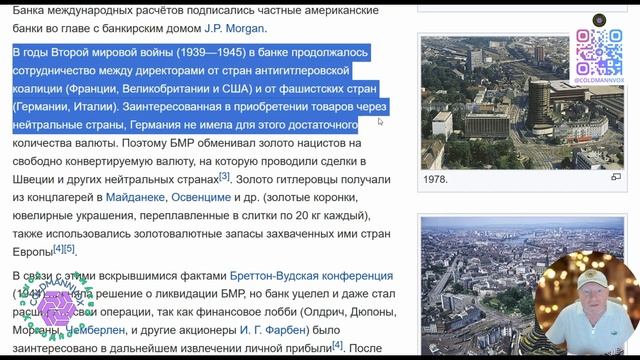Enlarge the 1978 image via expand icon
The image size is (640, 360).
tap(616, 177)
